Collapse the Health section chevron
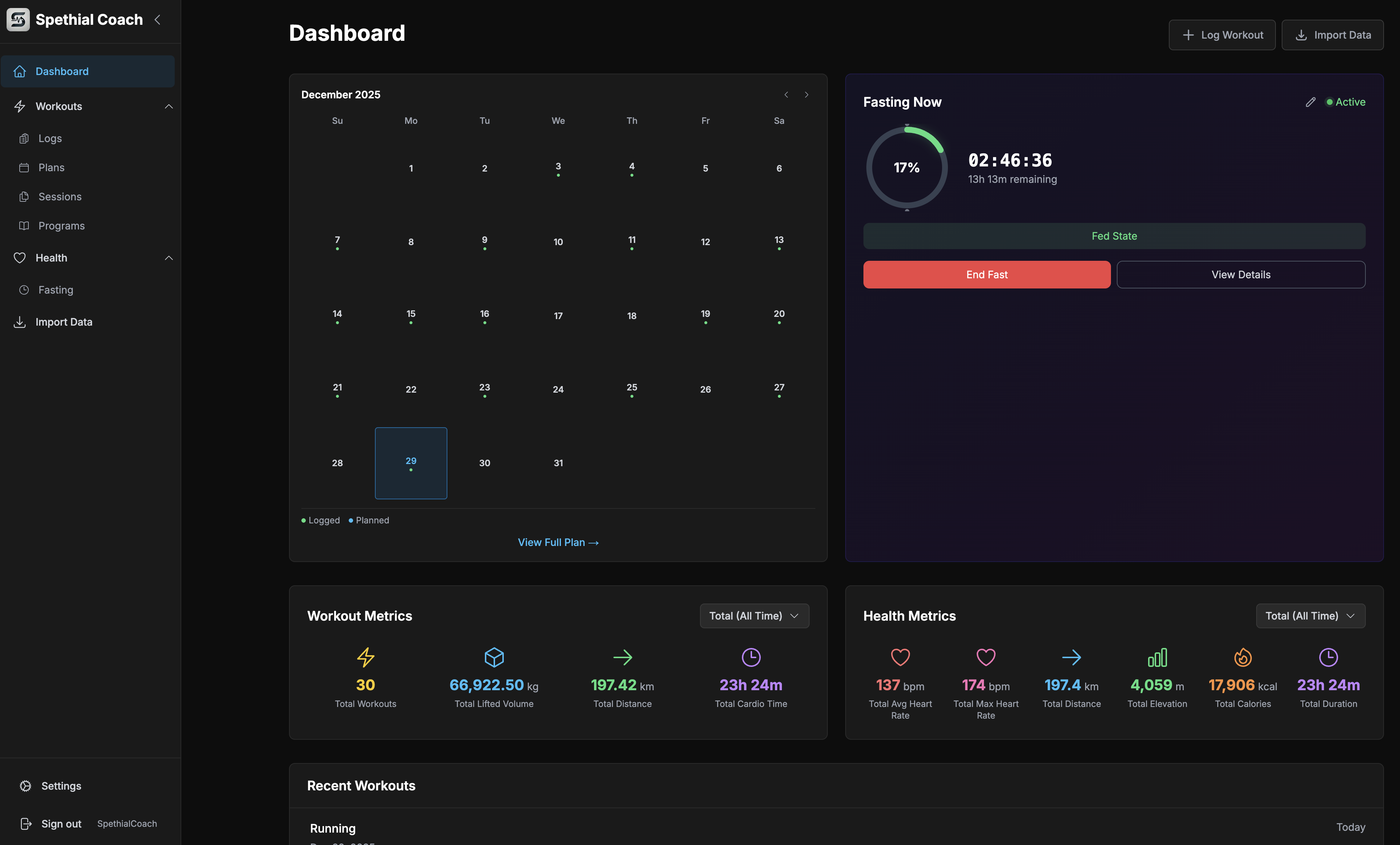Viewport: 1400px width, 845px height. (169, 258)
